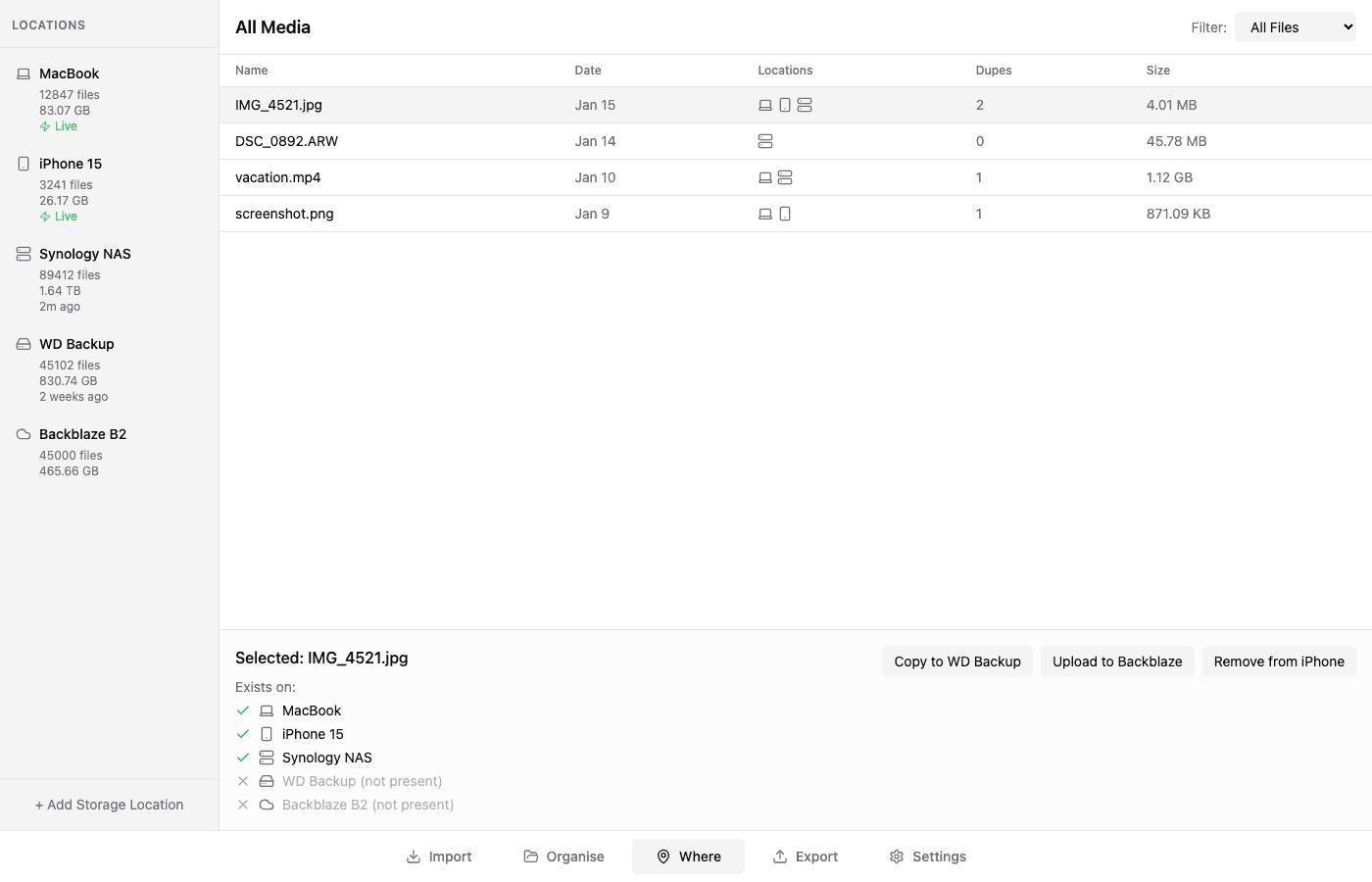Viewport: 1372px width, 882px height.
Task: Click Add Storage Location
Action: 108,804
